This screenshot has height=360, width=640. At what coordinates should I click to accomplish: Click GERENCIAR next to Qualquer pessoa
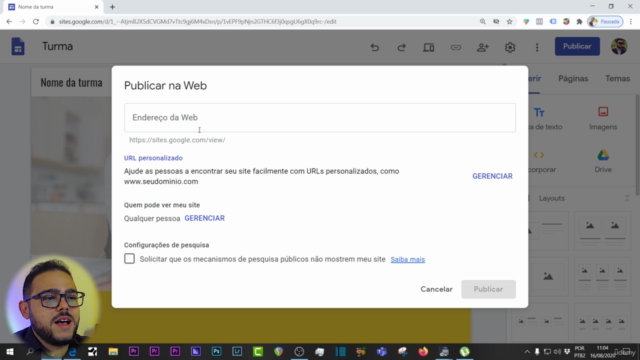pos(204,218)
